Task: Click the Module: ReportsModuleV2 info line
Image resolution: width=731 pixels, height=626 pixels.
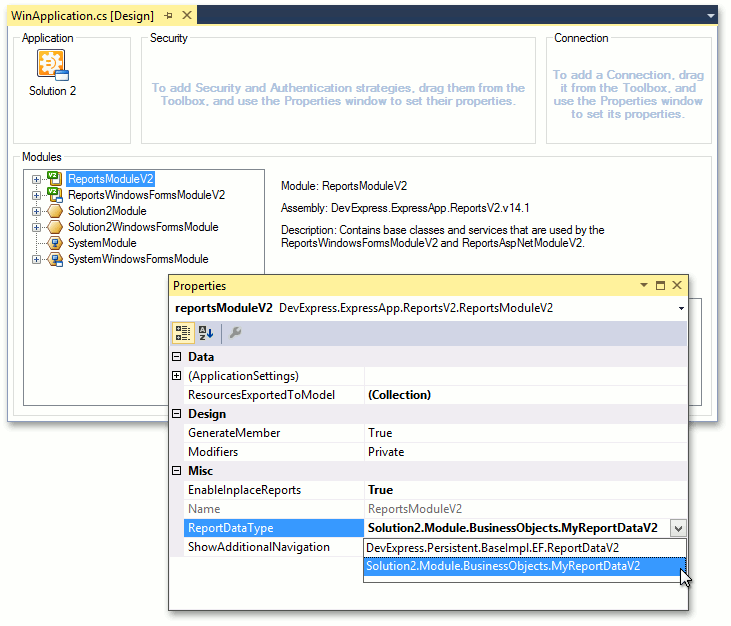Action: [x=344, y=186]
